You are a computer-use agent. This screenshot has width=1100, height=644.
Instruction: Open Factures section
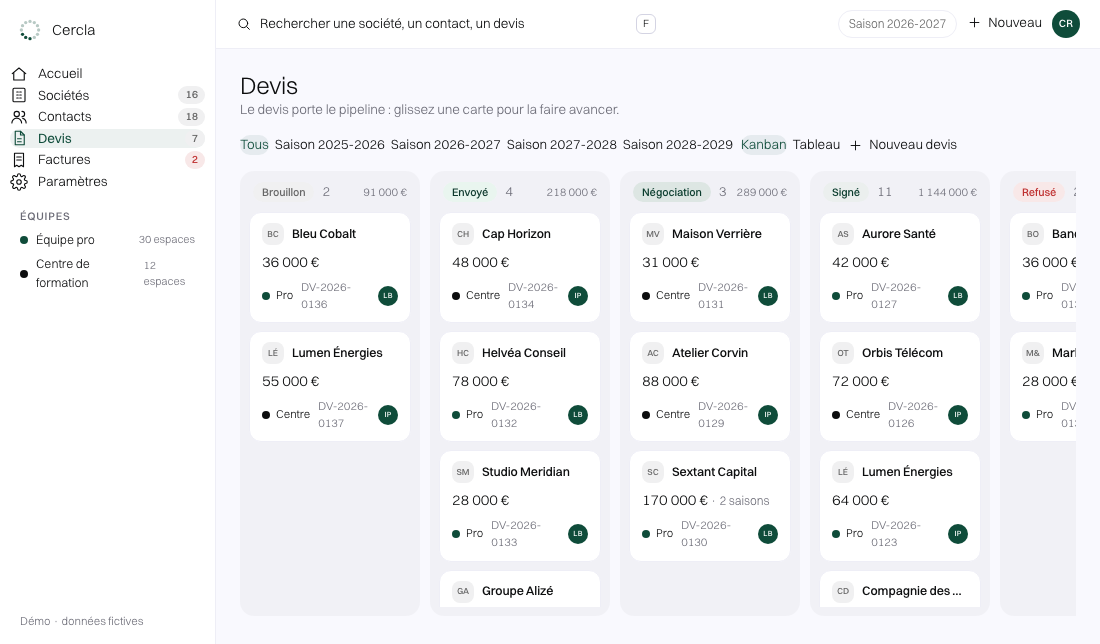[x=108, y=160]
